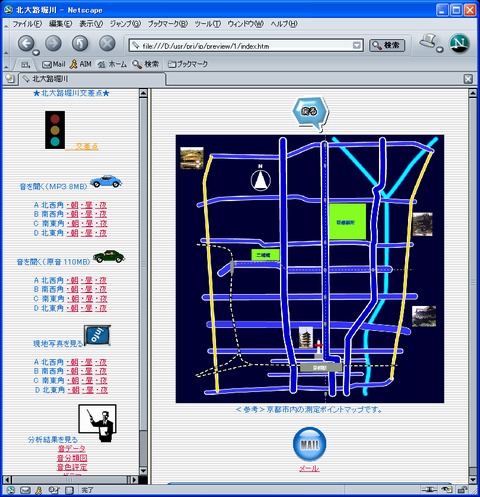Click the pagoda thumbnail on the map
The width and height of the screenshot is (480, 497).
[306, 337]
